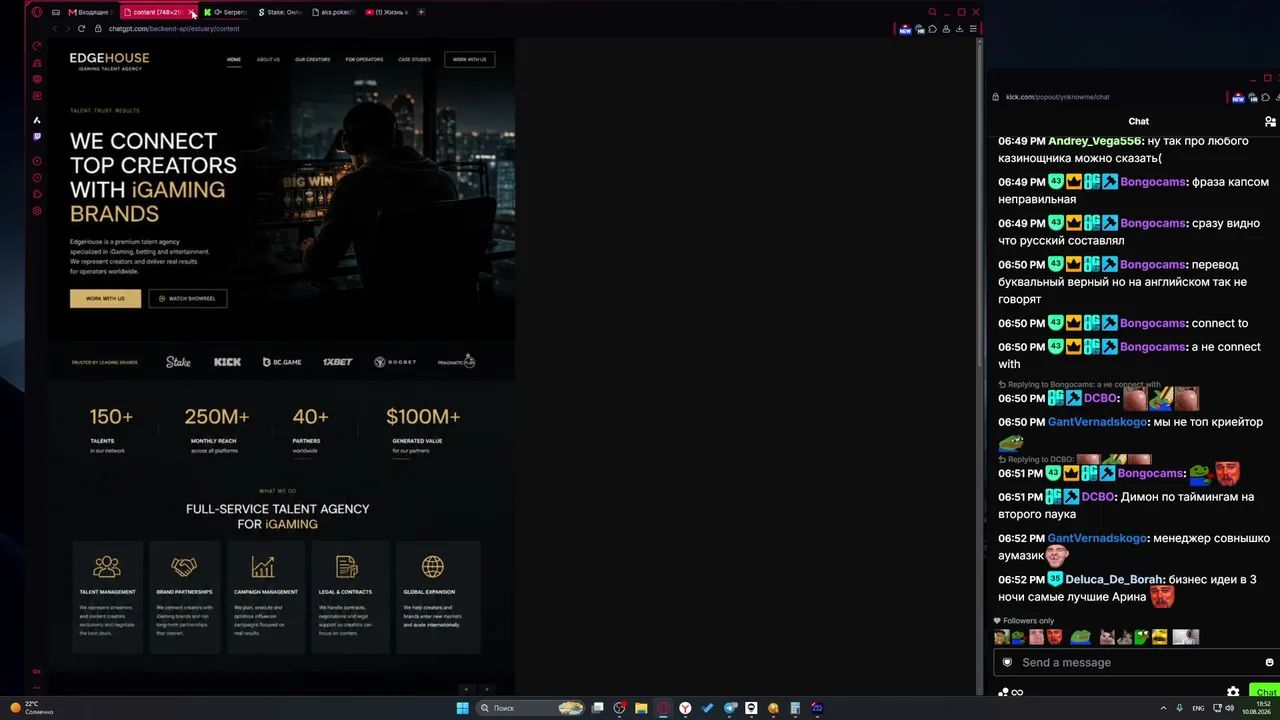1280x720 pixels.
Task: Click the BC.GAME brand logo
Action: [282, 362]
